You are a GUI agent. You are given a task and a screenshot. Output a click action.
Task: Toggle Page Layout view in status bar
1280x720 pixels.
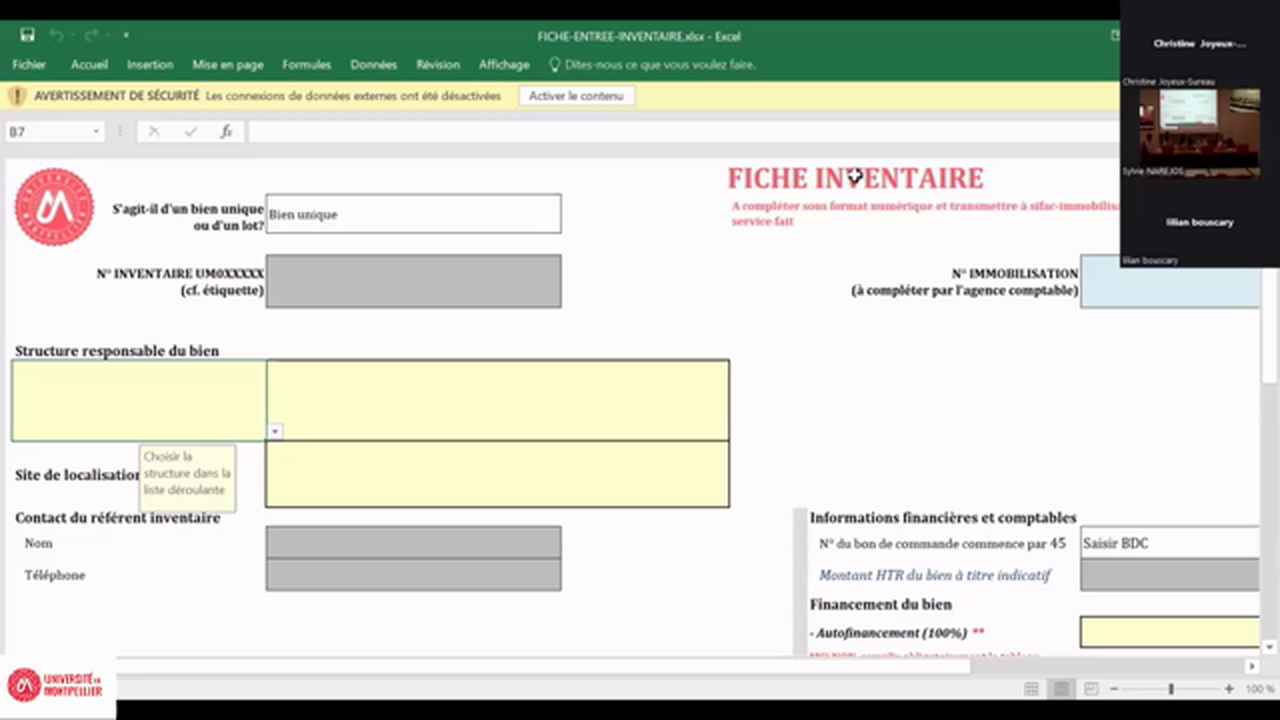click(x=1061, y=688)
